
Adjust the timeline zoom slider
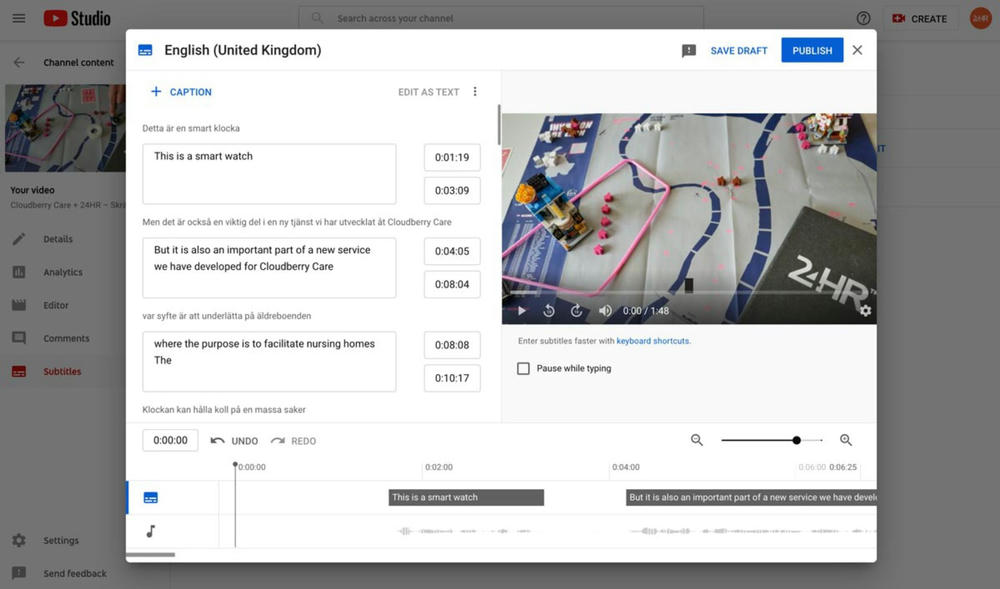[796, 440]
